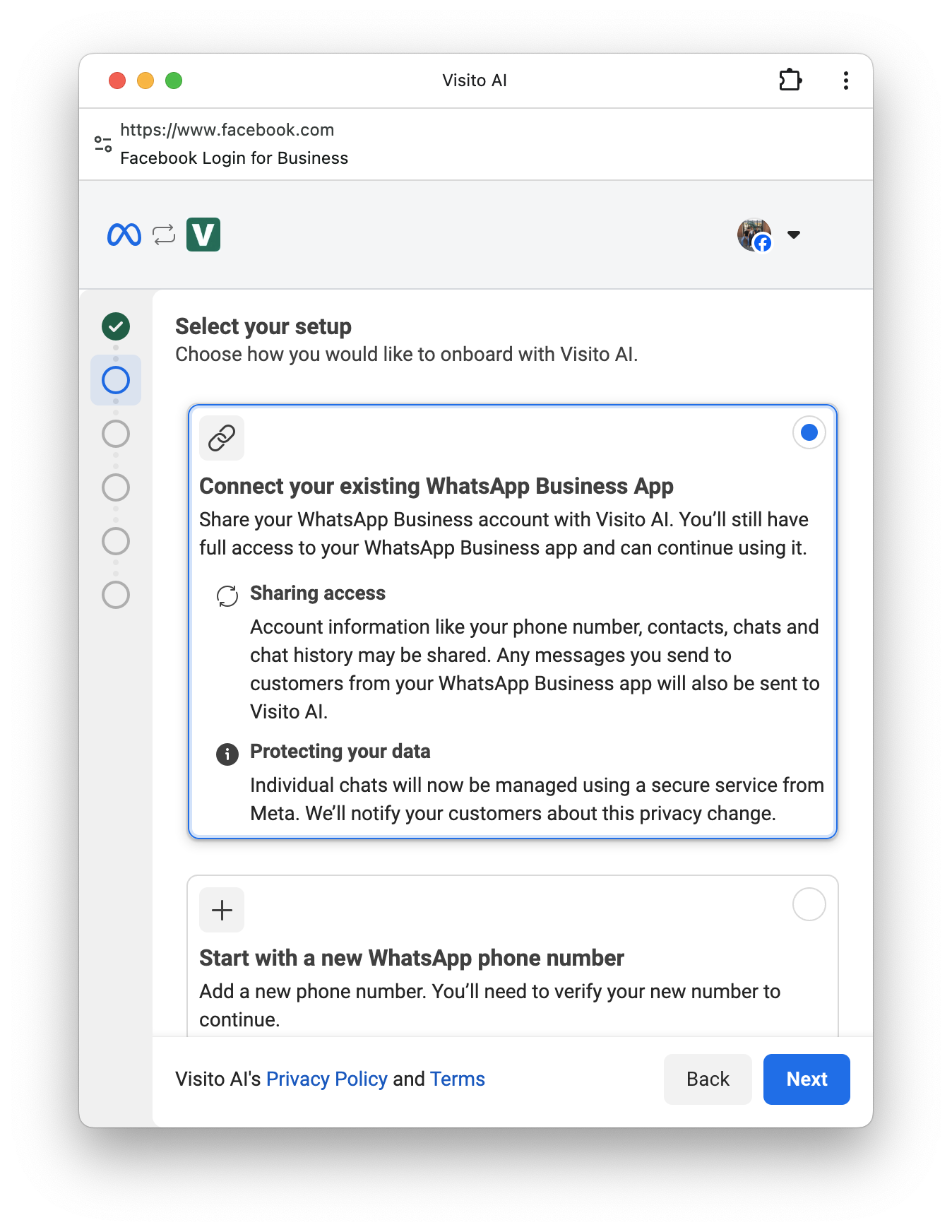Open the Terms link
952x1232 pixels.
(x=458, y=1079)
